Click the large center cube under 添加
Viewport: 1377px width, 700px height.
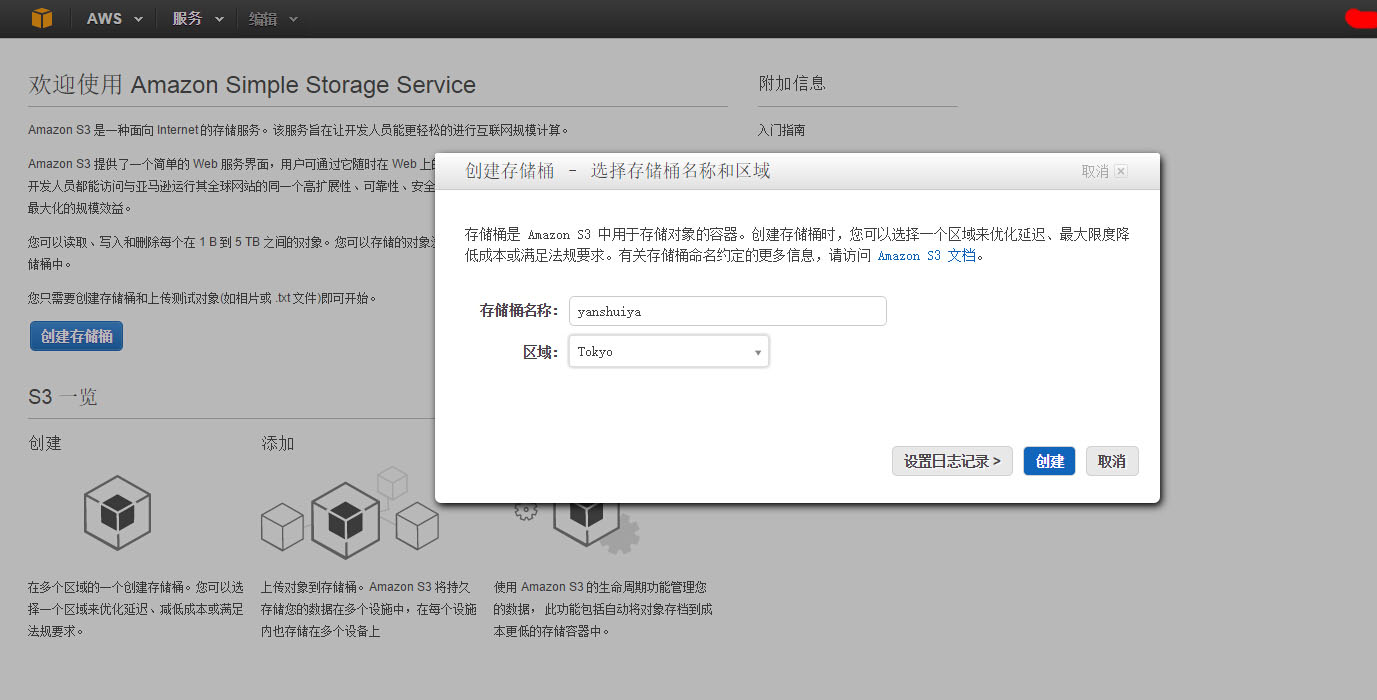[345, 519]
